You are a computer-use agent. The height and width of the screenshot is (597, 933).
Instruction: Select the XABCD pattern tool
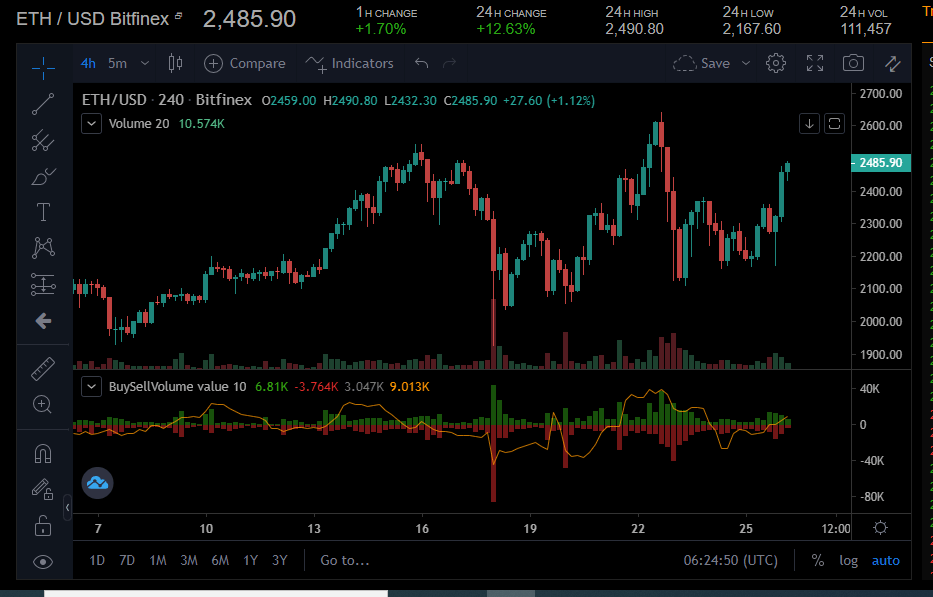[x=43, y=248]
